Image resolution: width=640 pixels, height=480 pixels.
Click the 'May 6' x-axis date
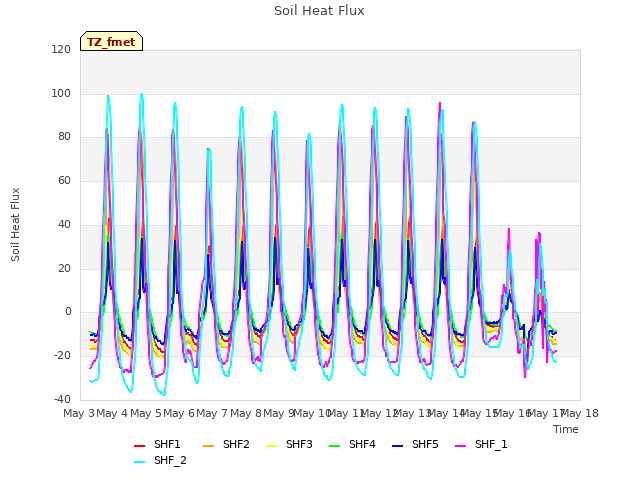[x=179, y=413]
